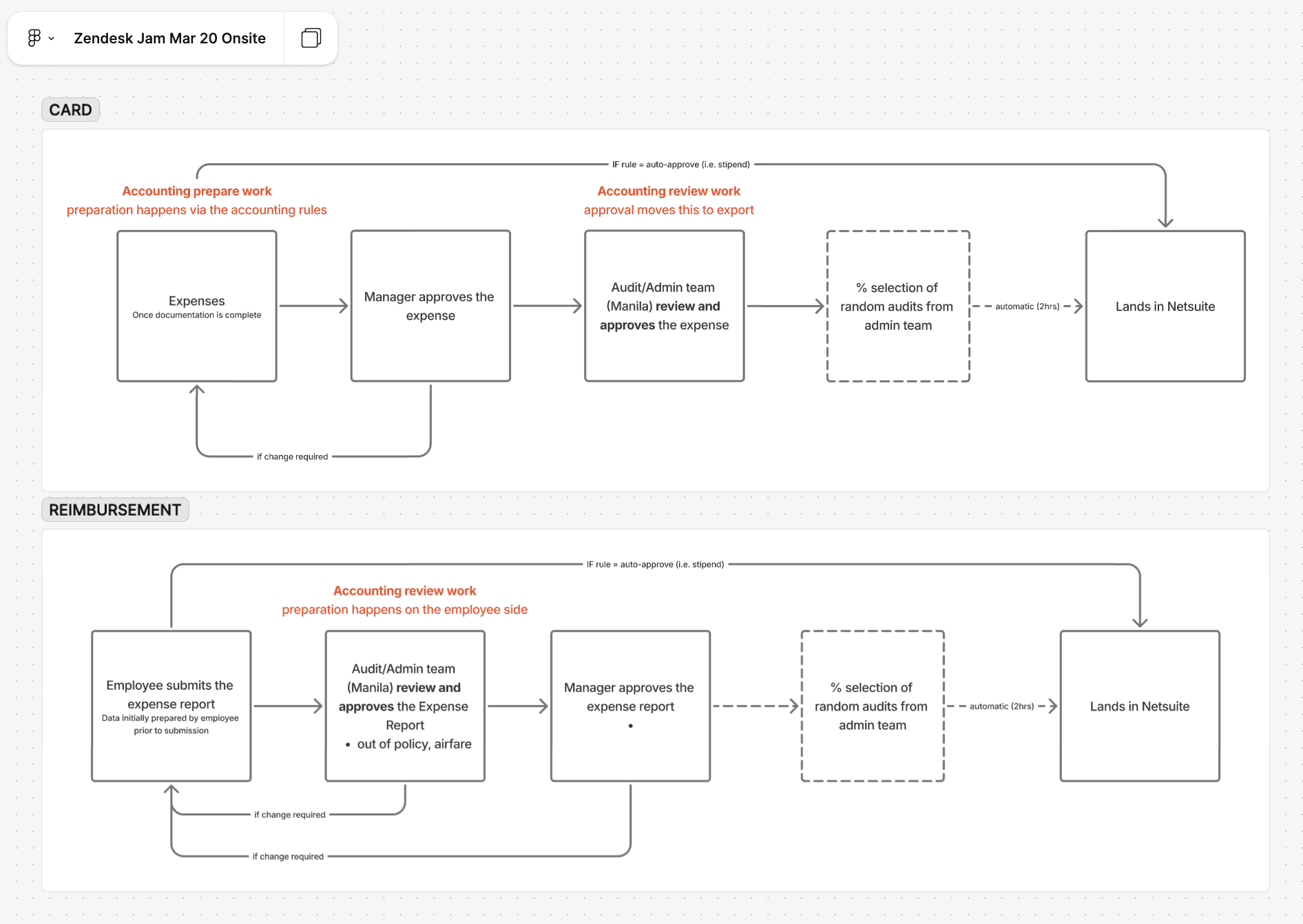Select 'Manager approves the expense' box
This screenshot has height=924, width=1303.
coord(430,306)
